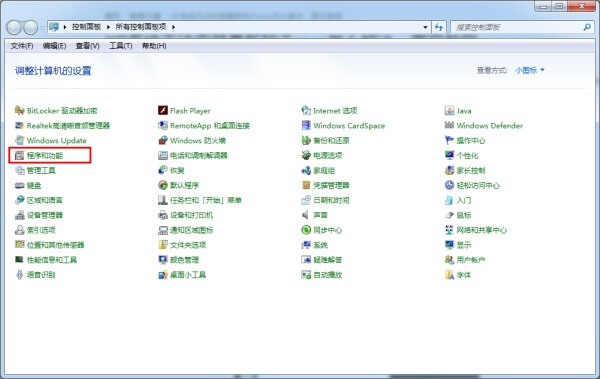Click the Flash Player icon
The width and height of the screenshot is (600, 379).
(x=163, y=111)
